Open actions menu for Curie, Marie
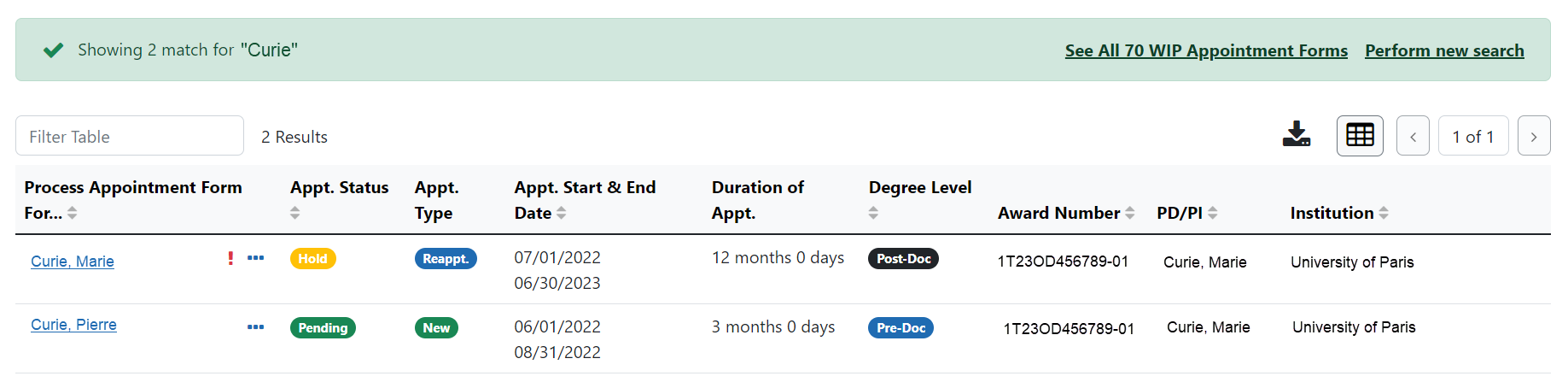This screenshot has width=1568, height=388. click(255, 257)
